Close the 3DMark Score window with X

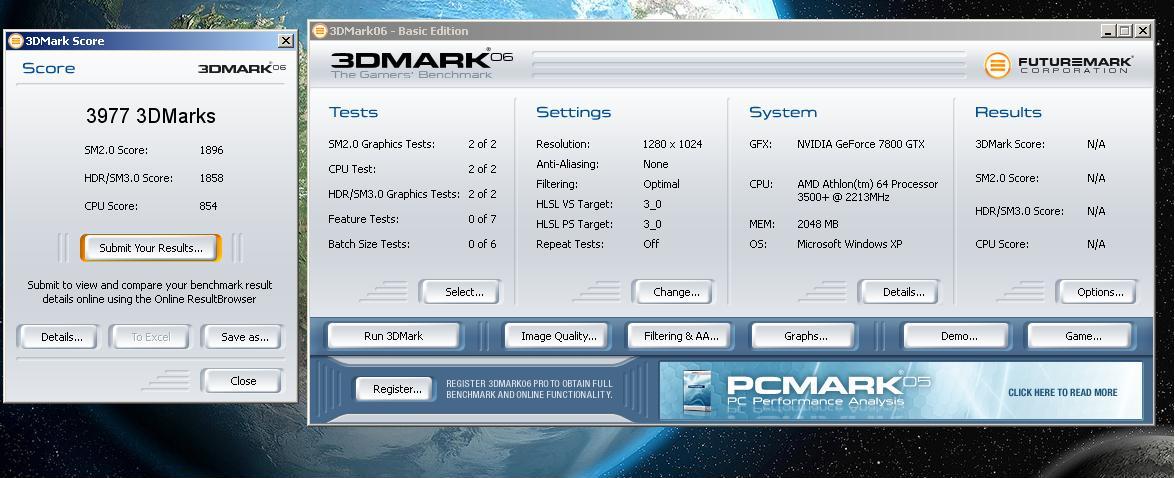click(x=286, y=40)
